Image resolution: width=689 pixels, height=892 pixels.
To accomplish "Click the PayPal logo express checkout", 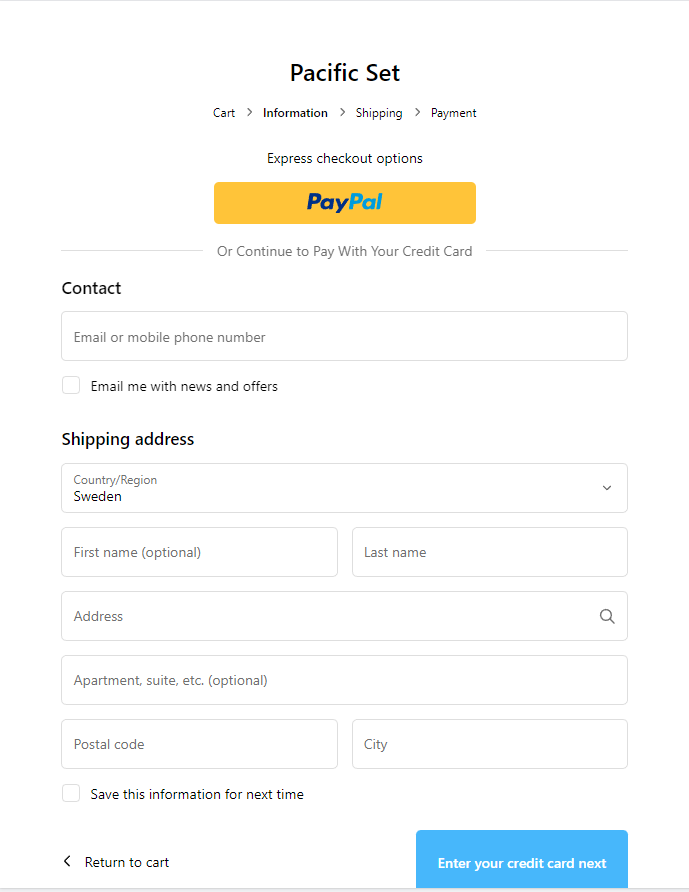I will [x=345, y=203].
